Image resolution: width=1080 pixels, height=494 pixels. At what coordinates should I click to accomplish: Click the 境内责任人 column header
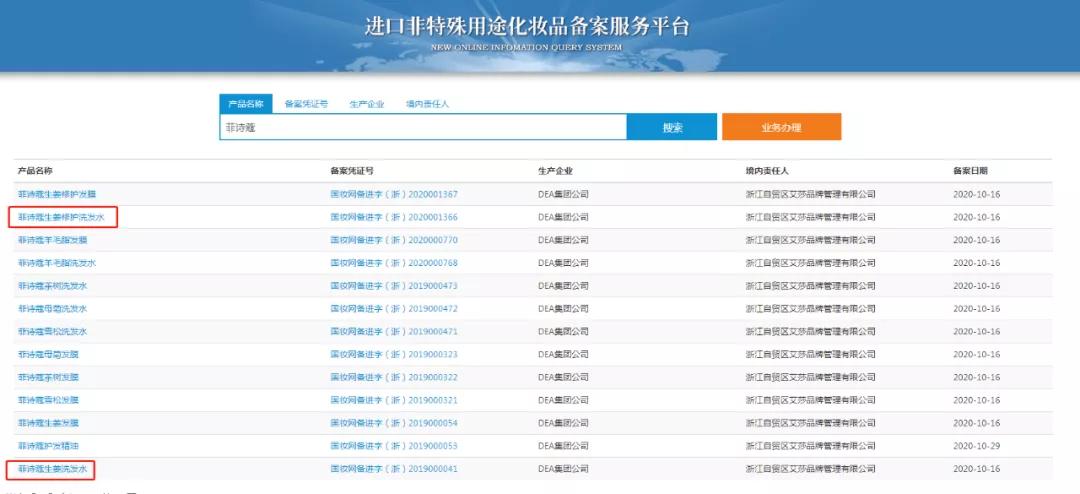(x=767, y=171)
